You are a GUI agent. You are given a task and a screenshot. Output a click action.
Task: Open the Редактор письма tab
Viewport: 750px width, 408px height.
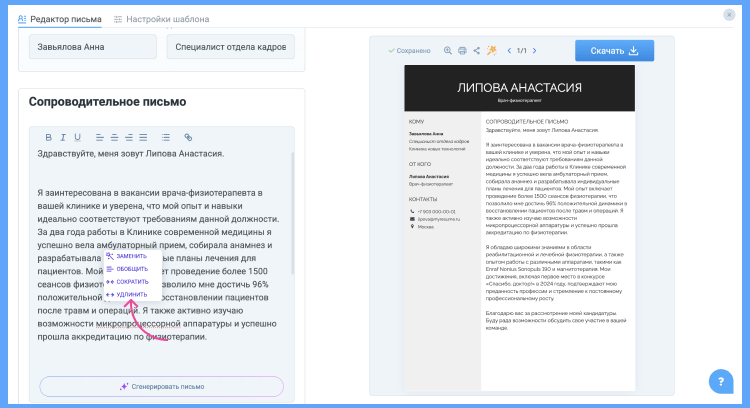click(x=62, y=19)
